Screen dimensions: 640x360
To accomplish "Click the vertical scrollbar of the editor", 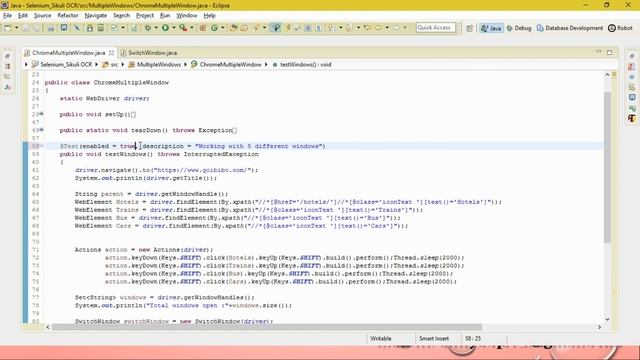I will coord(607,167).
